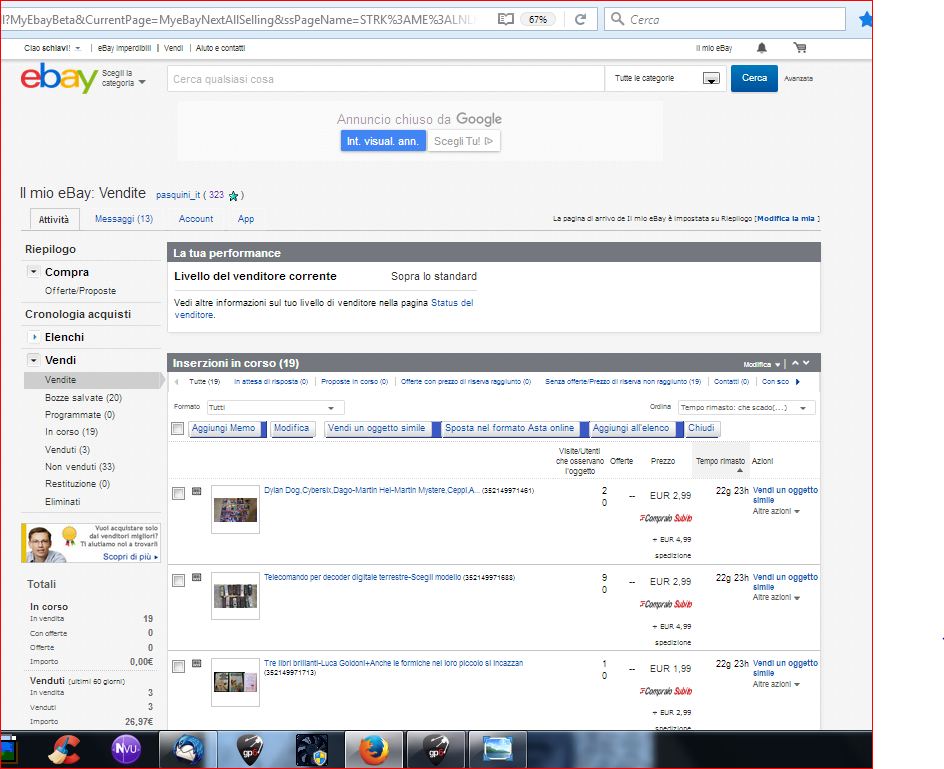Click Modifica button above listings
Screen dimensions: 944x769
coord(291,428)
